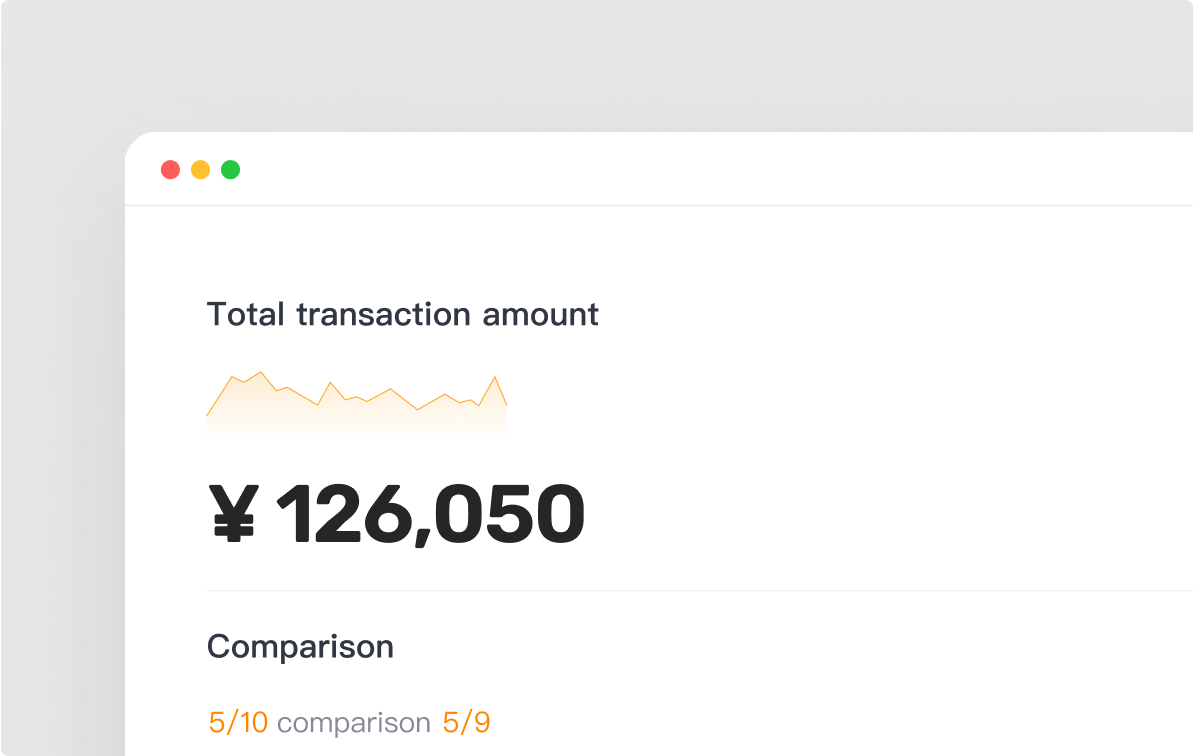Click the left starting point of the sparkline
The width and height of the screenshot is (1193, 756).
[208, 414]
